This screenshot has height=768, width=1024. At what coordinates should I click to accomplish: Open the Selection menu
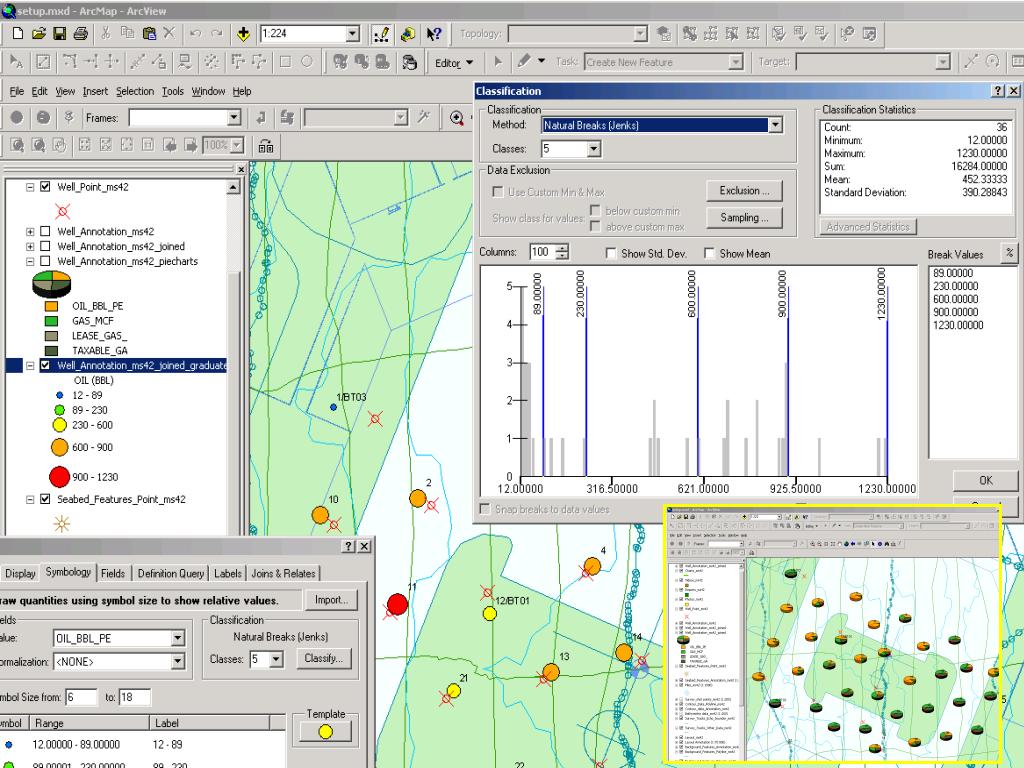[135, 91]
